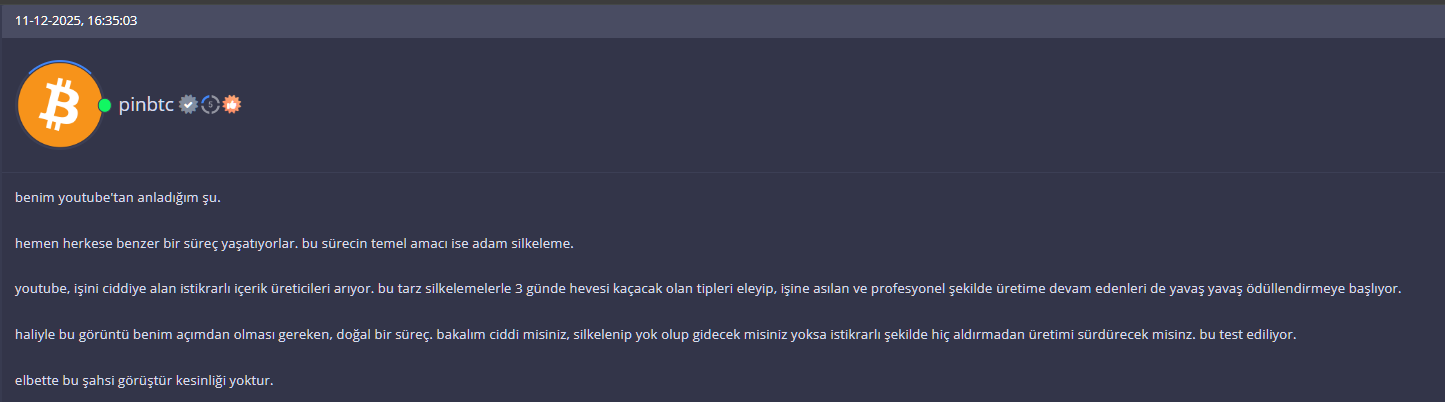Click the level 5 circular badge
Screen dimensions: 1445x402
coord(210,104)
